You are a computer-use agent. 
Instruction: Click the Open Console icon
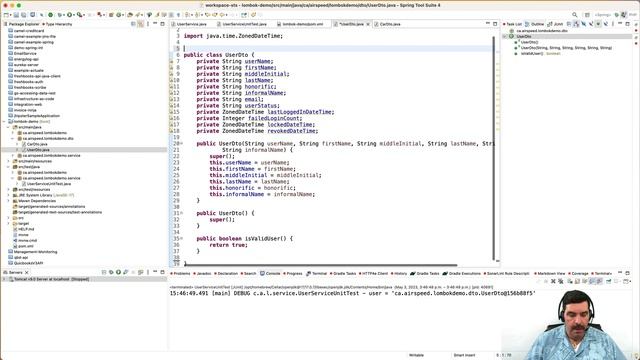pyautogui.click(x=627, y=281)
